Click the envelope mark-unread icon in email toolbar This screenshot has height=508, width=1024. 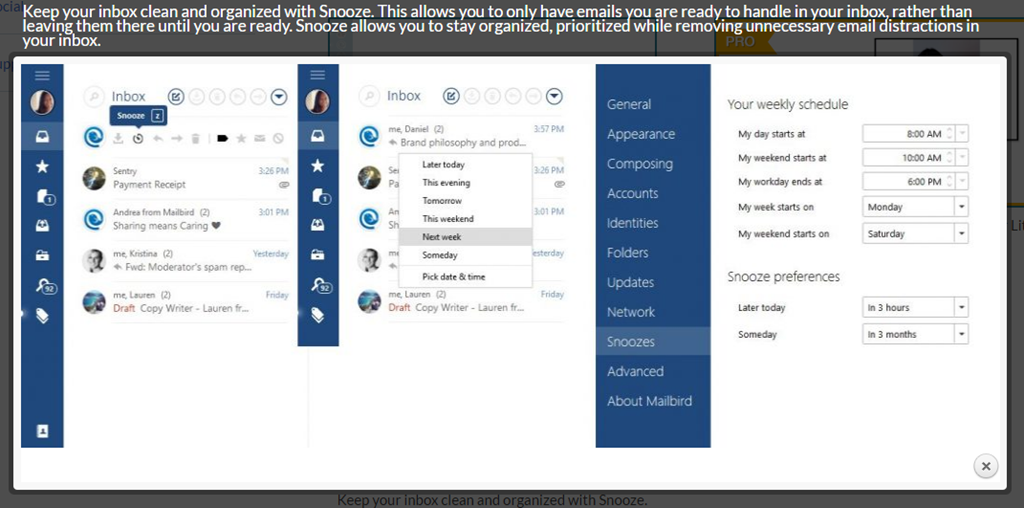tap(259, 138)
